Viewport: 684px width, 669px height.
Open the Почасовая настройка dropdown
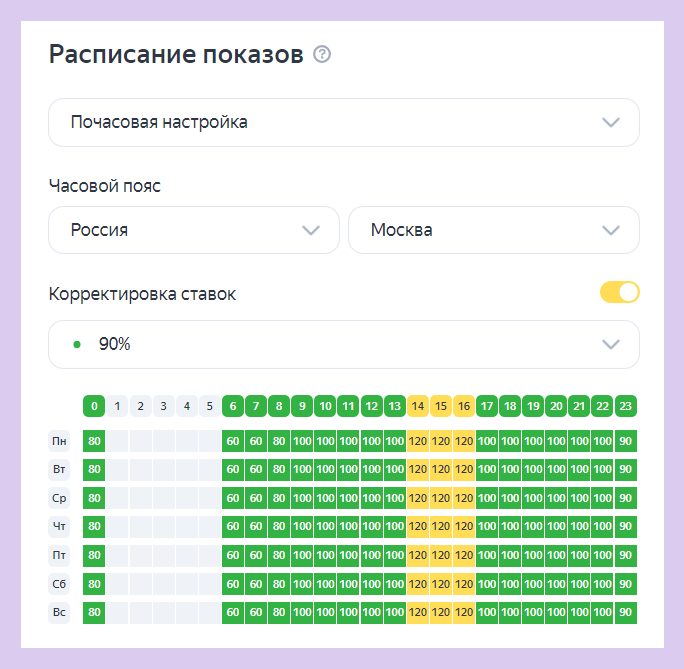343,123
